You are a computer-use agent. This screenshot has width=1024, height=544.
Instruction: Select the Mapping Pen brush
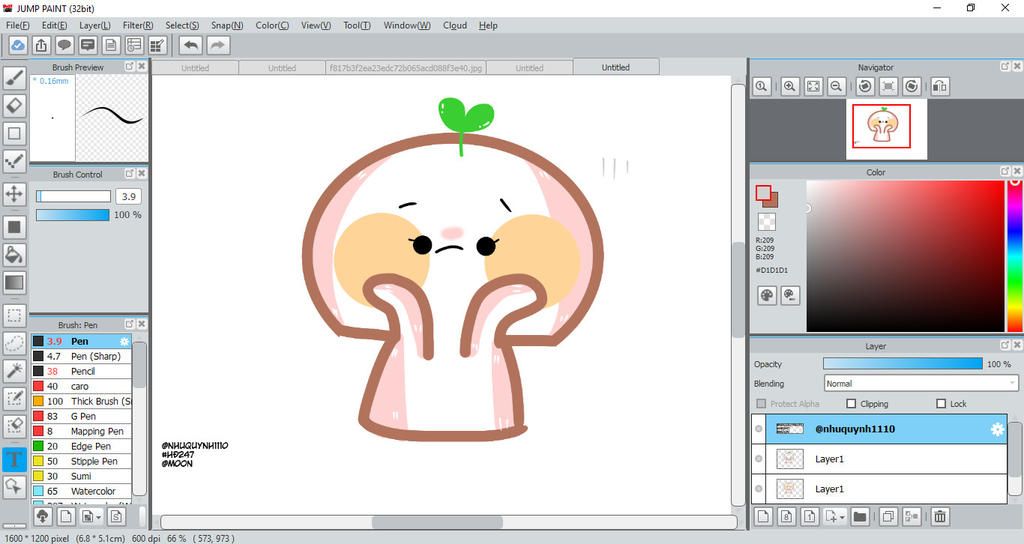[82, 431]
